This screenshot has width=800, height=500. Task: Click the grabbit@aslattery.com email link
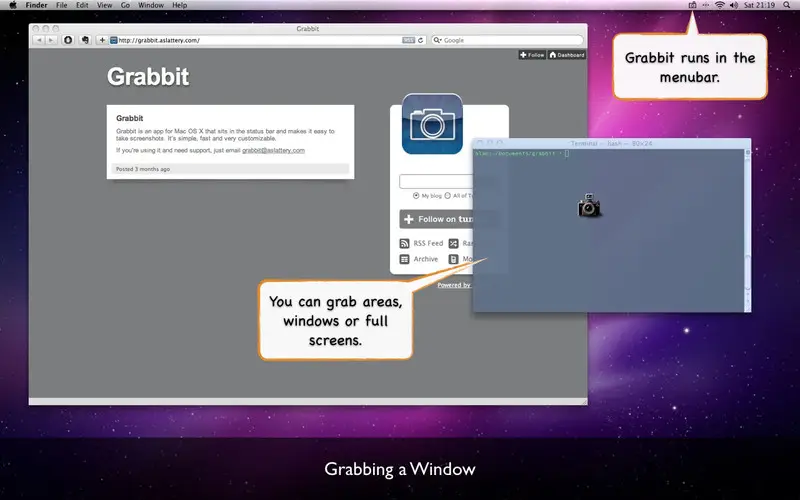273,151
